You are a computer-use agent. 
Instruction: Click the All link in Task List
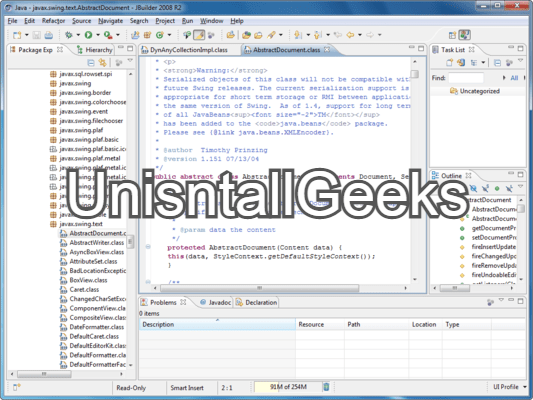(x=514, y=78)
